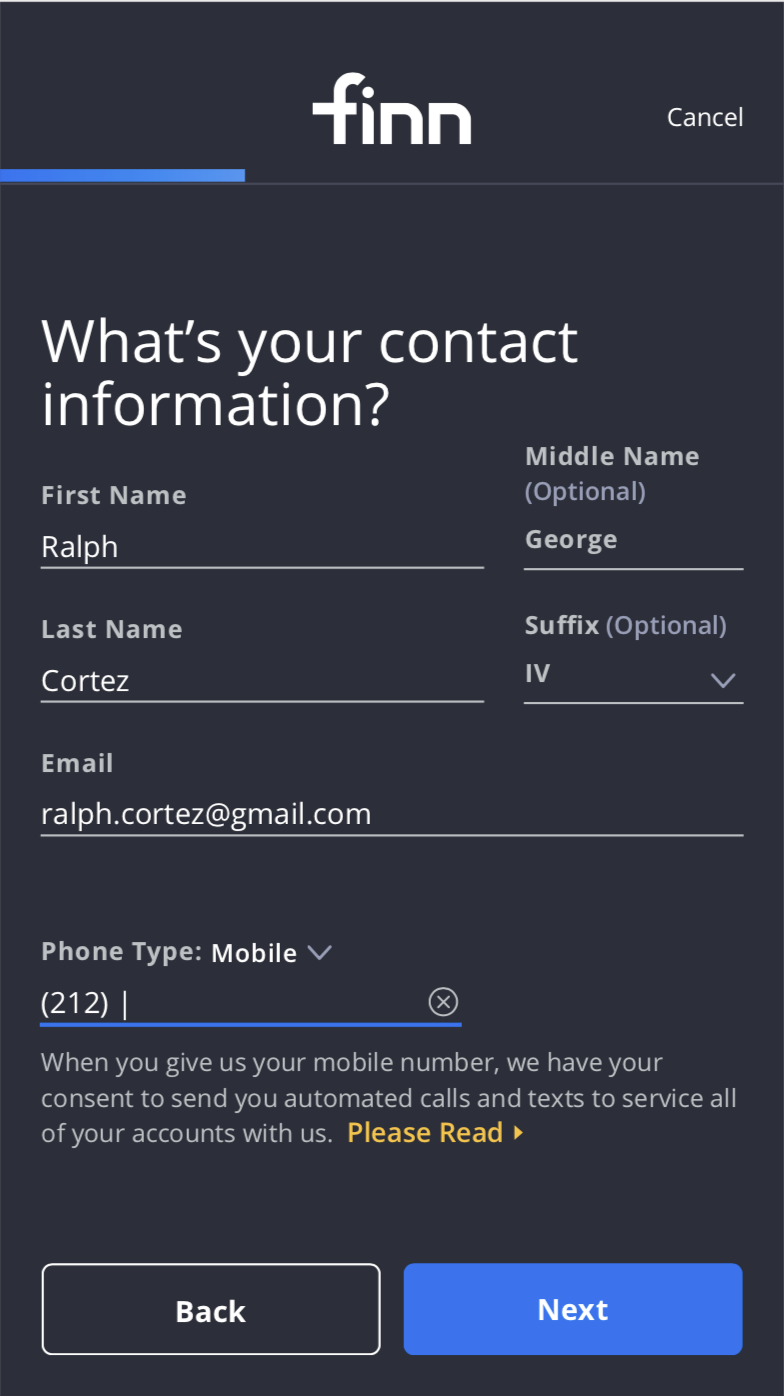Click the Last Name field containing Cortez
Screen dimensions: 784x1396
[x=262, y=681]
